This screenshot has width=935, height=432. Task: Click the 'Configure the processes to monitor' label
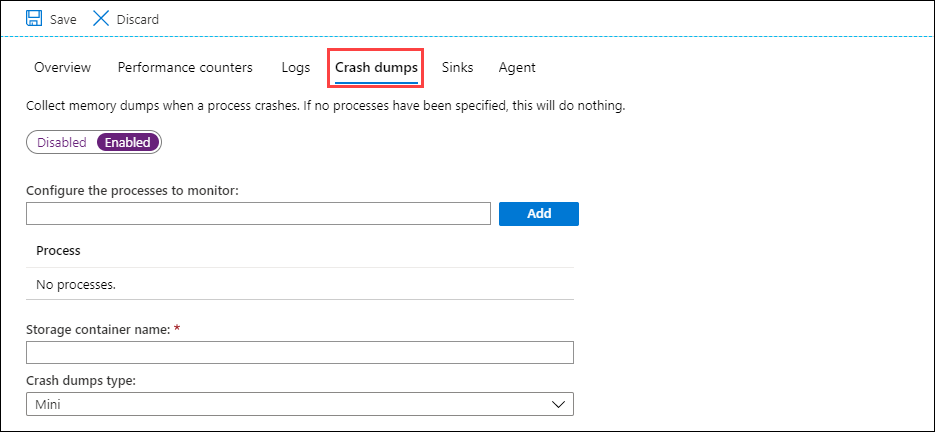(132, 190)
